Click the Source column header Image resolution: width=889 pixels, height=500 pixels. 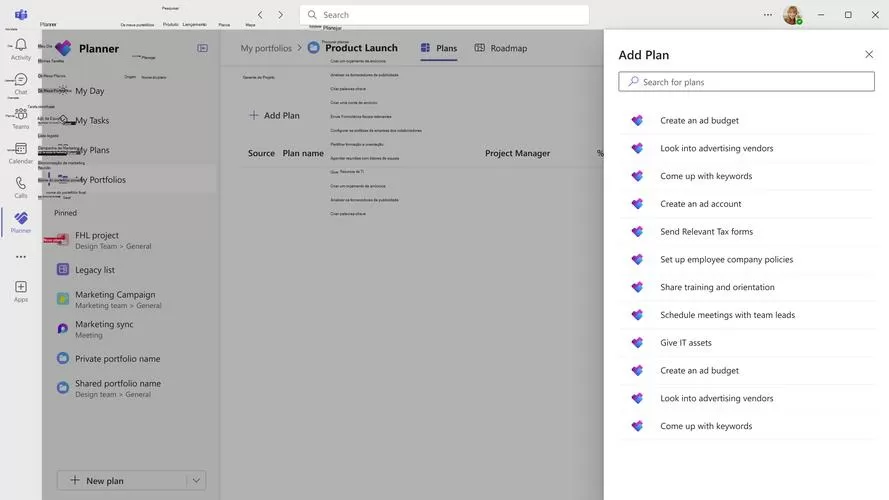tap(261, 153)
